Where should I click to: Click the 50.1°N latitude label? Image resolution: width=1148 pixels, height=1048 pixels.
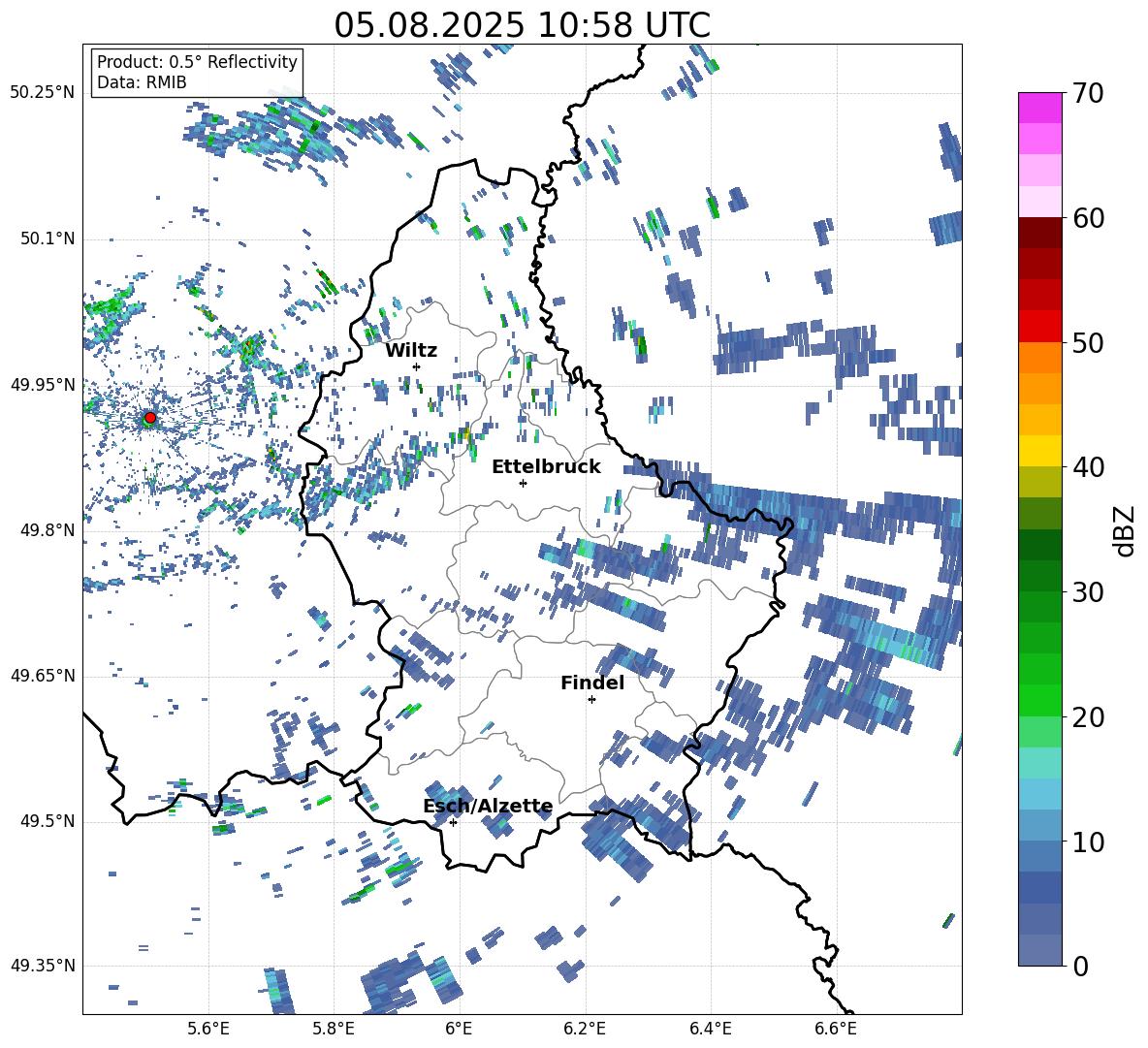click(48, 239)
